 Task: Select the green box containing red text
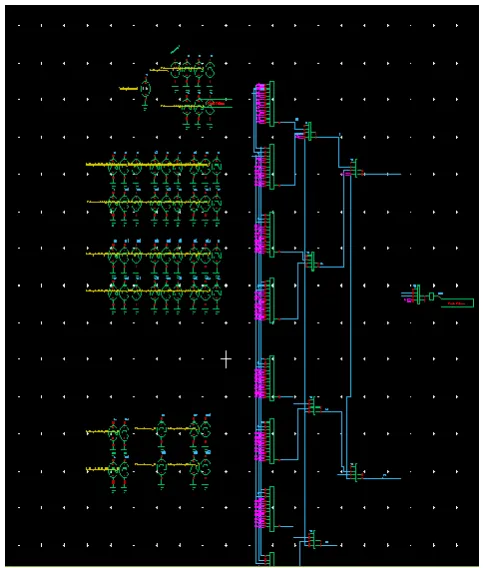(x=457, y=303)
